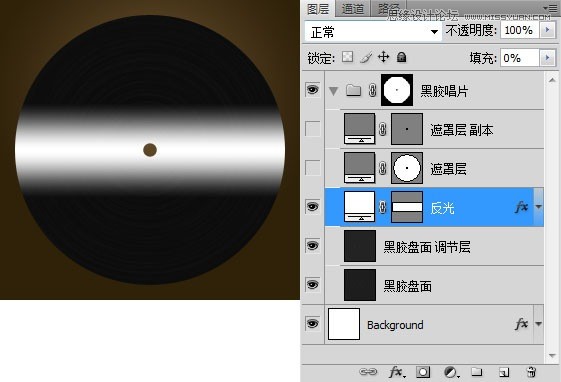
Task: Hide the 黑胶盘面 调节层 layer
Action: pos(312,245)
